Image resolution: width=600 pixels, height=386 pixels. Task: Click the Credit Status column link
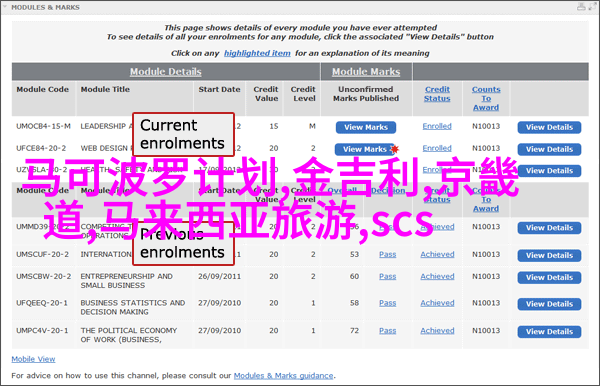pyautogui.click(x=437, y=94)
